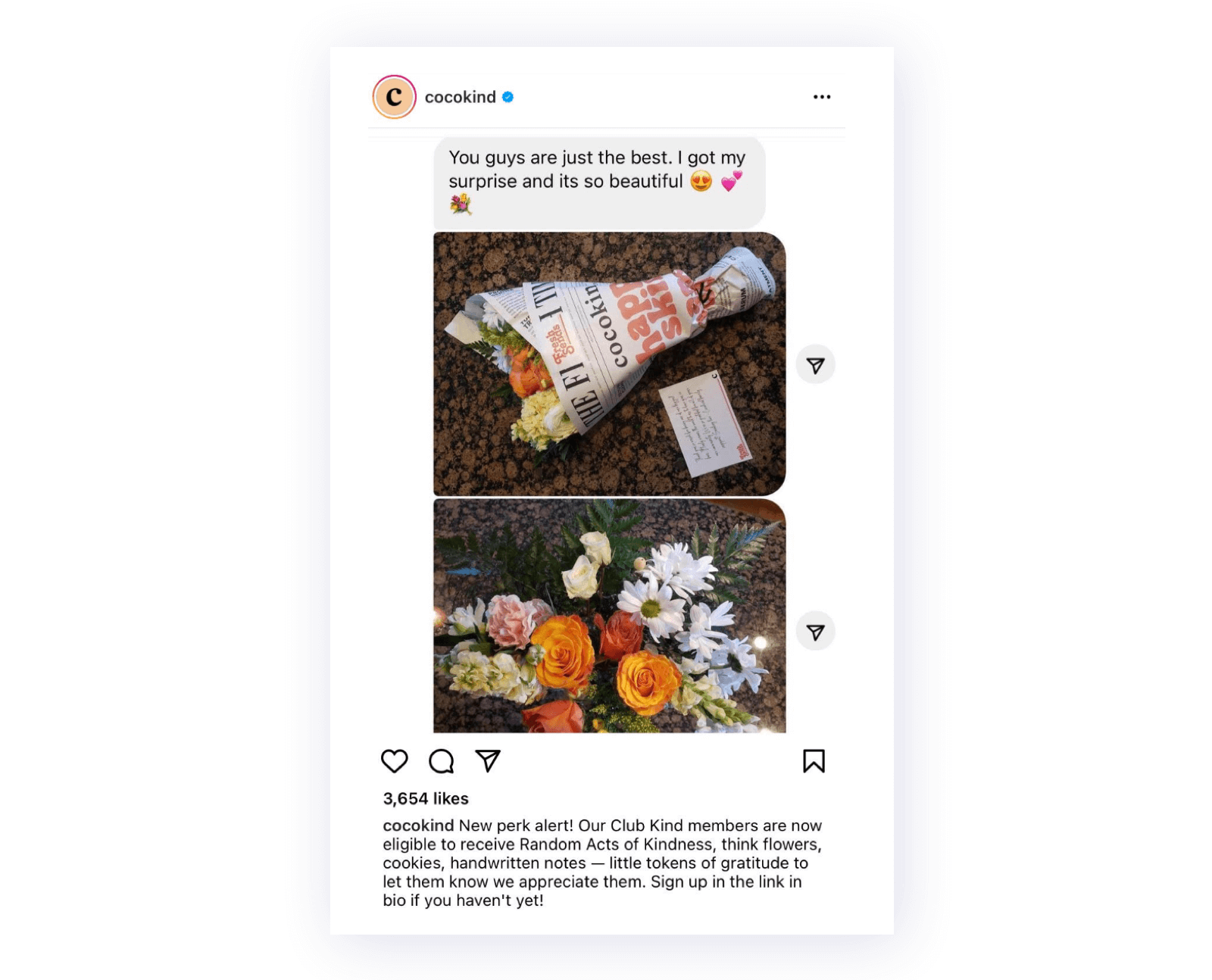
Task: Open cocokind username in the post header
Action: point(460,97)
